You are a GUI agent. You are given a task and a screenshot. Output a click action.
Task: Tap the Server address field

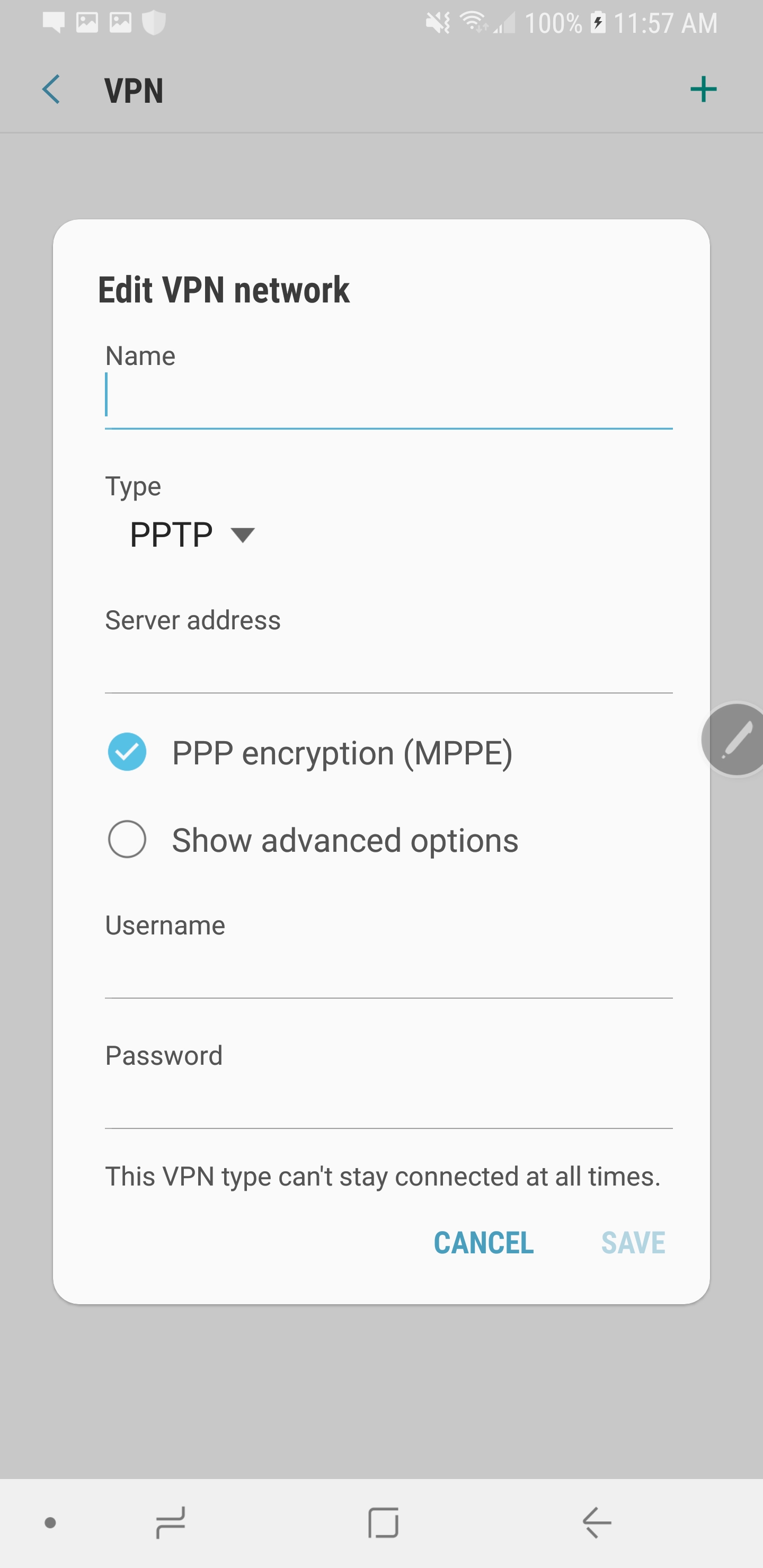pos(388,666)
